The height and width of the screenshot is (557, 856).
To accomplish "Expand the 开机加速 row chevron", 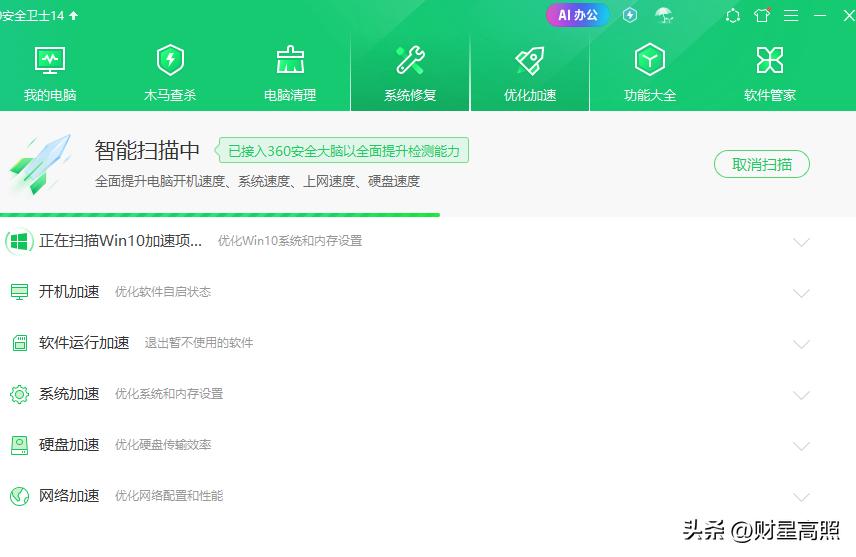I will tap(801, 293).
